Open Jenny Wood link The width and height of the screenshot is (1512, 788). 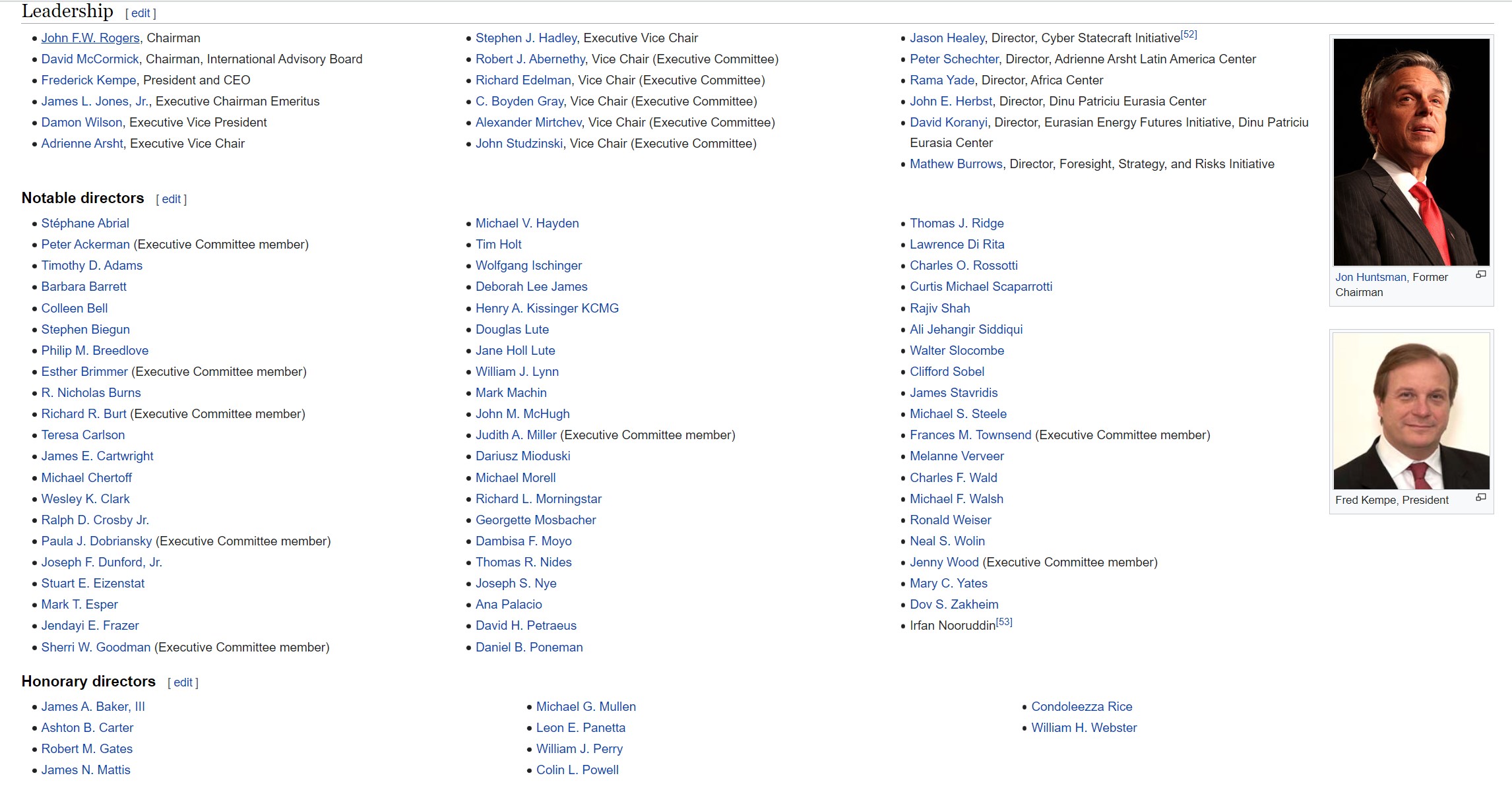pyautogui.click(x=944, y=562)
